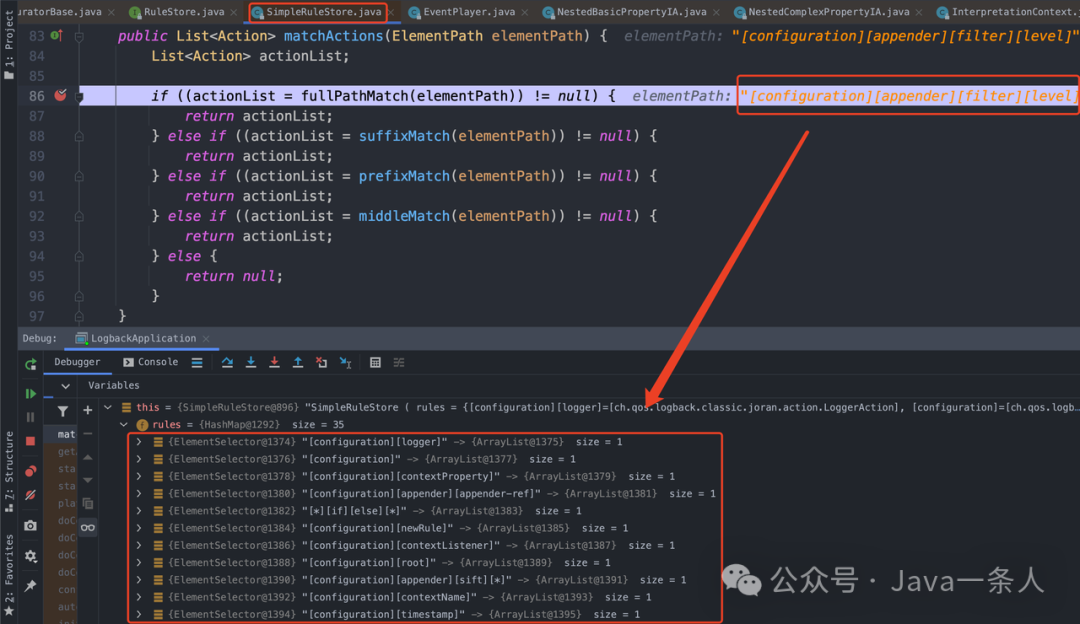Click override marker on line 83

click(56, 36)
